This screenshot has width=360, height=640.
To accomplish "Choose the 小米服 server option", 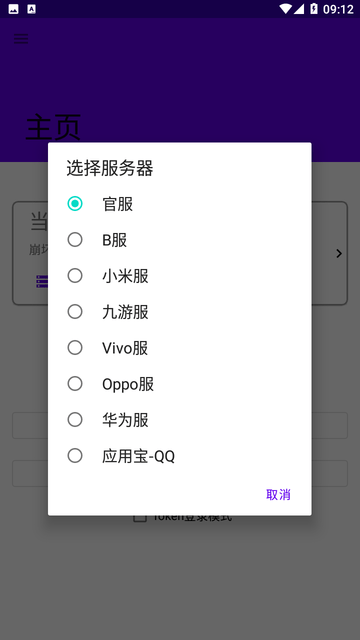I will pyautogui.click(x=75, y=276).
